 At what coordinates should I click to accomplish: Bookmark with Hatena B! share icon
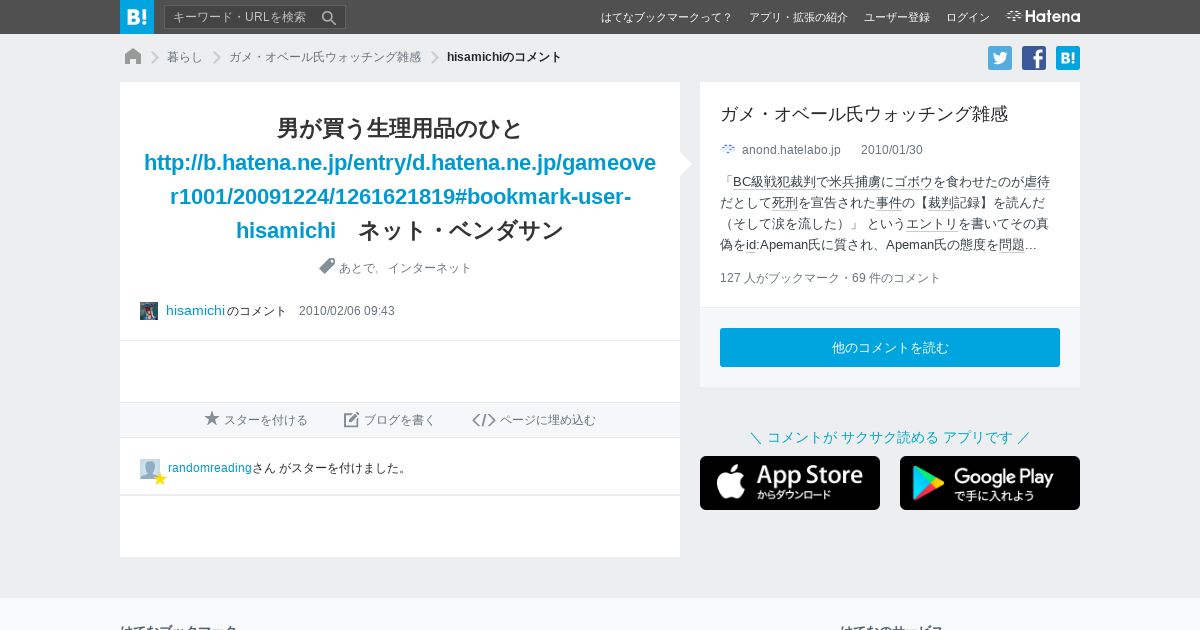(x=1068, y=58)
